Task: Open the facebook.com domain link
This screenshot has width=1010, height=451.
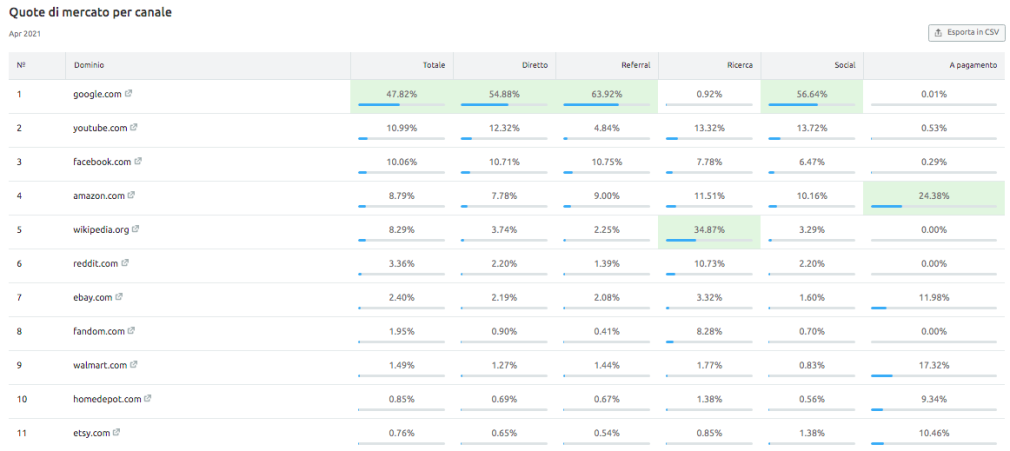Action: click(x=102, y=162)
